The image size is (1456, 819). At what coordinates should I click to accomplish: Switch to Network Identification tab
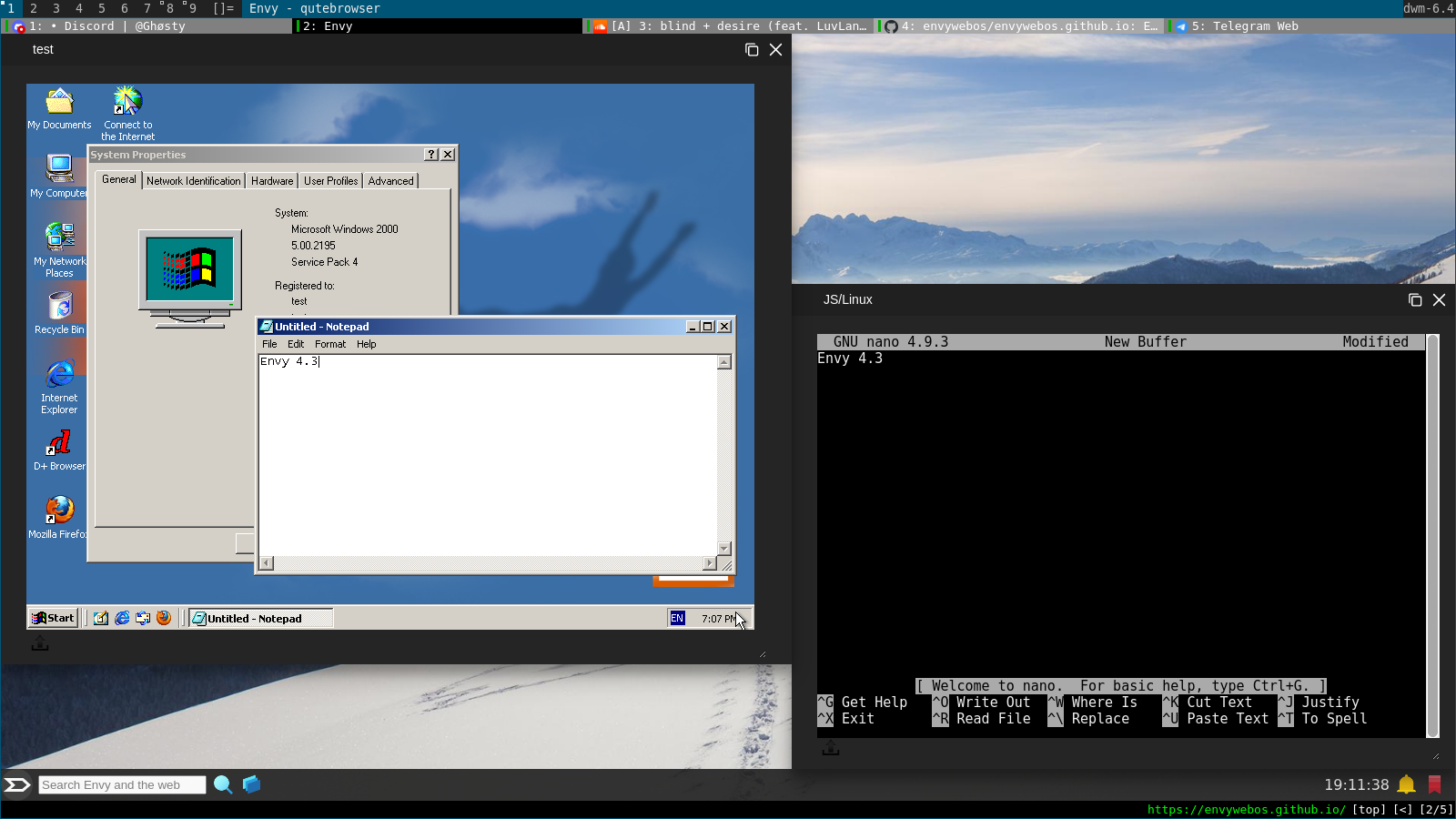point(194,181)
